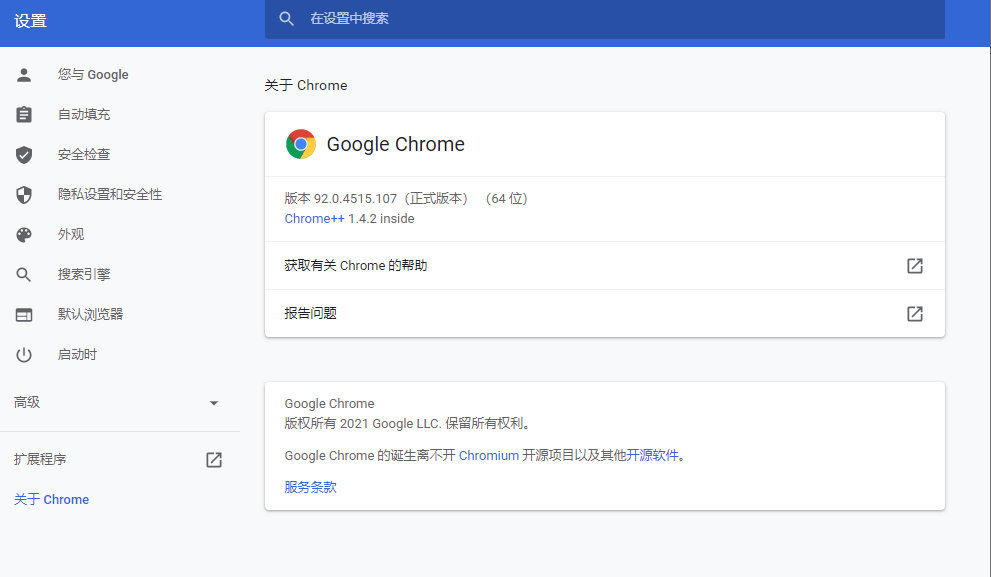Open the 服务条款 link
This screenshot has width=991, height=577.
pos(310,487)
